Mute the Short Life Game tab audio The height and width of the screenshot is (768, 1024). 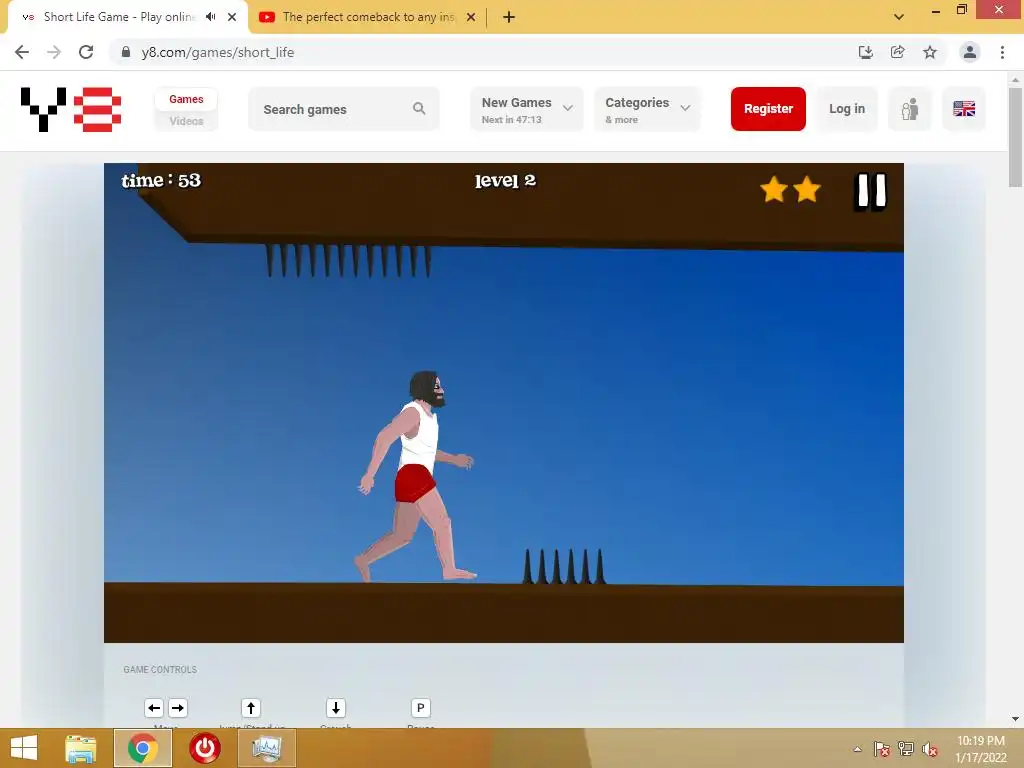(210, 17)
